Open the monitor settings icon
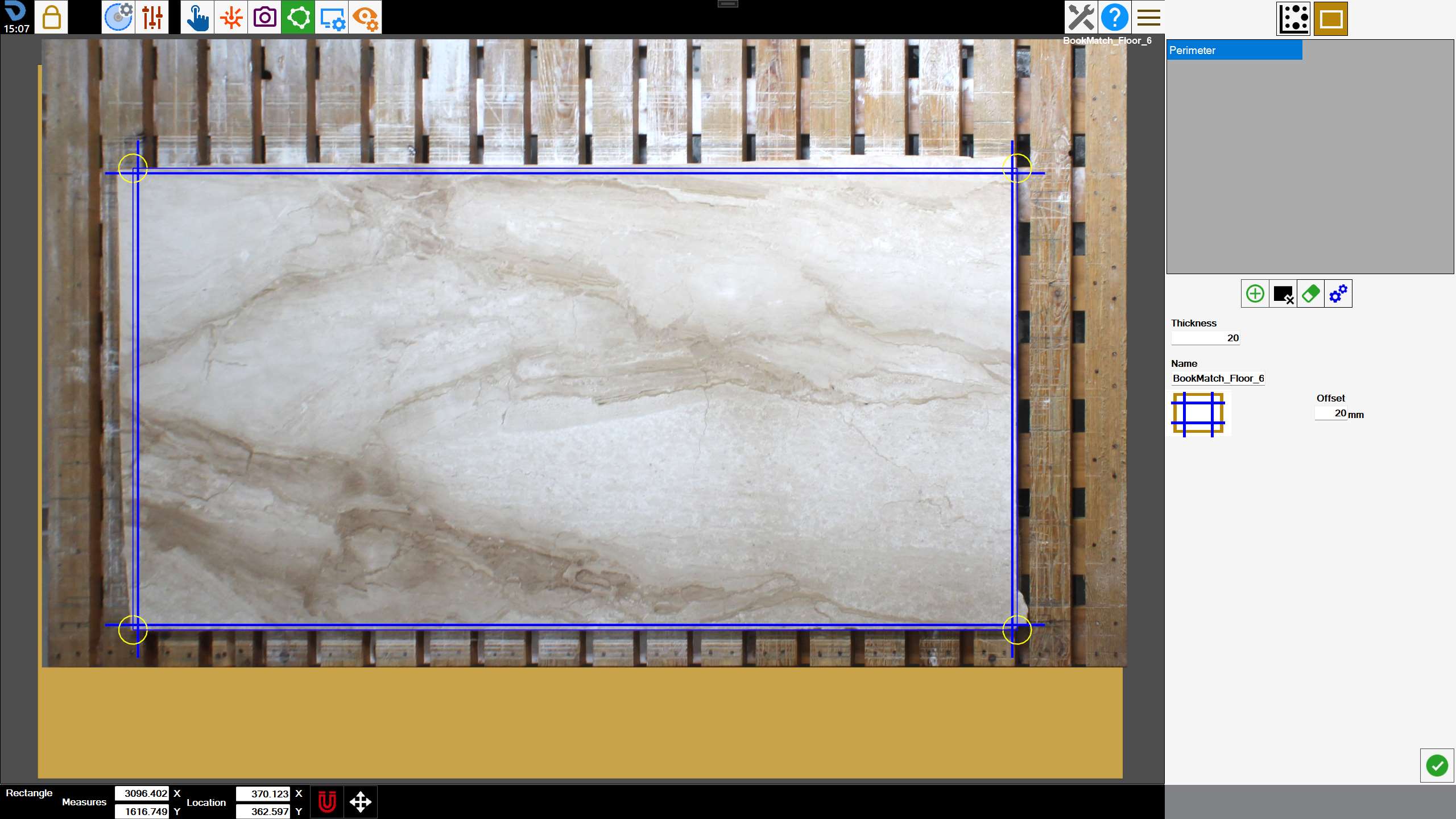This screenshot has height=819, width=1456. click(x=332, y=17)
